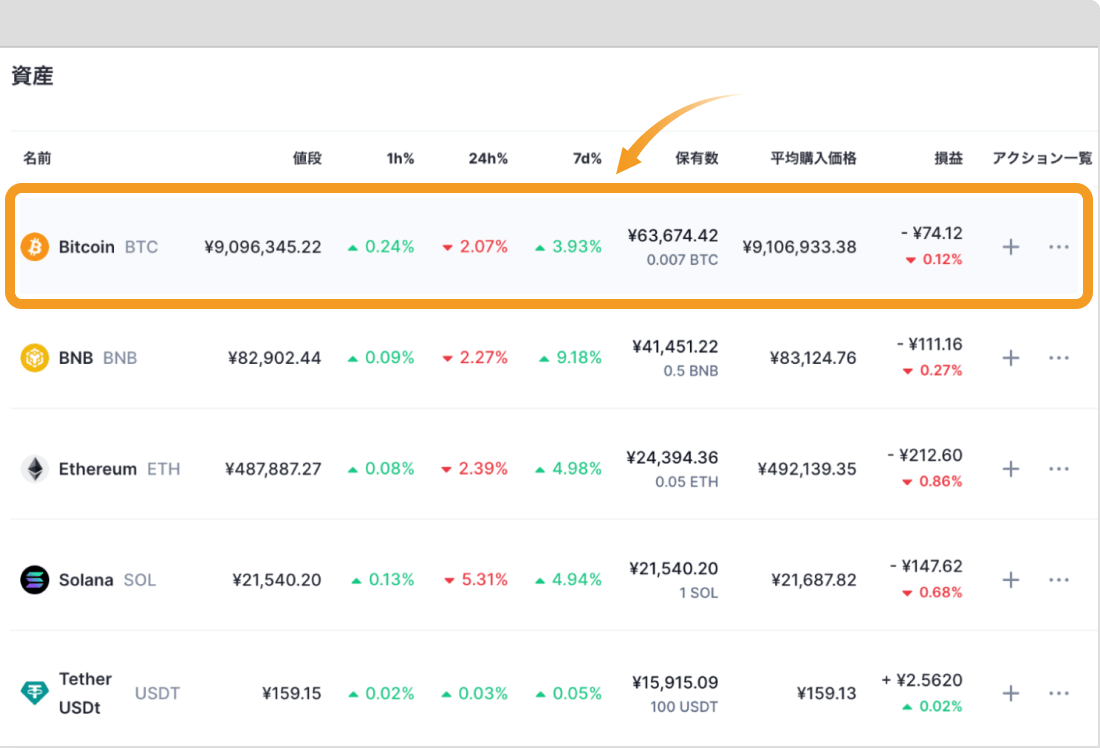The image size is (1100, 748).
Task: Click the Solana average buy price ¥21,687.82
Action: [814, 580]
